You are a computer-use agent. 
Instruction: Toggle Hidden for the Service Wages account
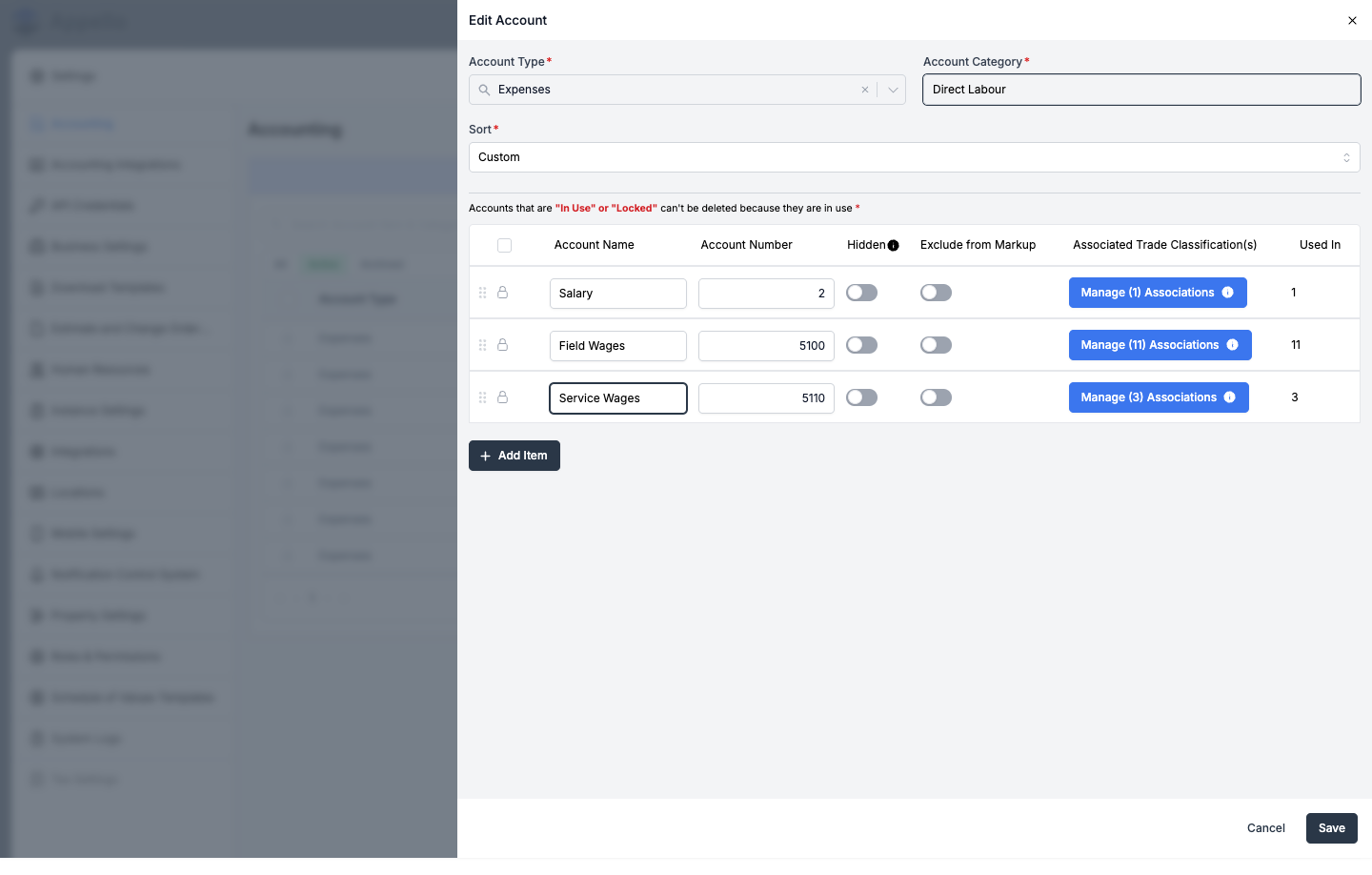pyautogui.click(x=862, y=397)
